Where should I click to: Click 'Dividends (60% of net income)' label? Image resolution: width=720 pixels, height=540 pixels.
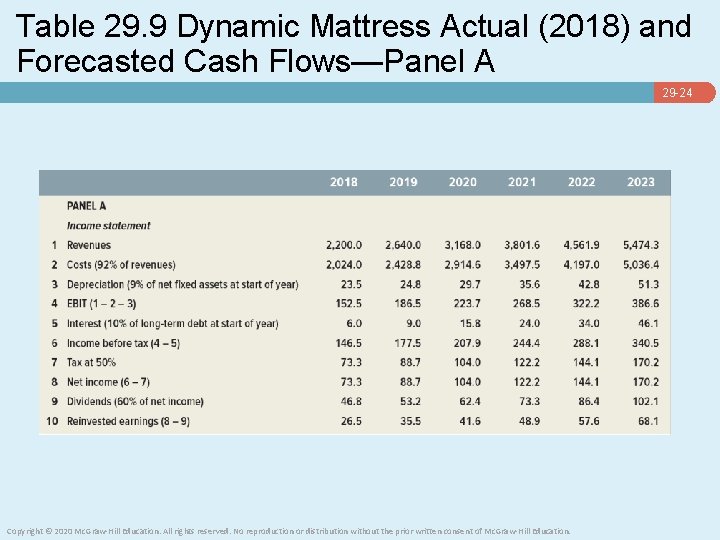(135, 401)
